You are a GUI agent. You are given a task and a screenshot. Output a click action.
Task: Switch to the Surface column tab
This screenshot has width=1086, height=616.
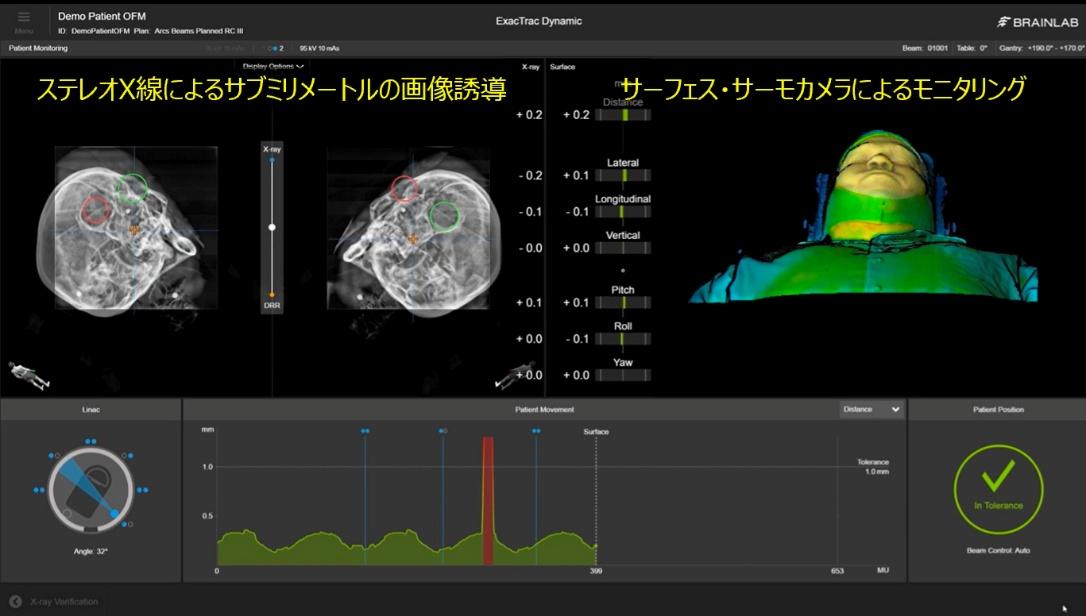(563, 66)
